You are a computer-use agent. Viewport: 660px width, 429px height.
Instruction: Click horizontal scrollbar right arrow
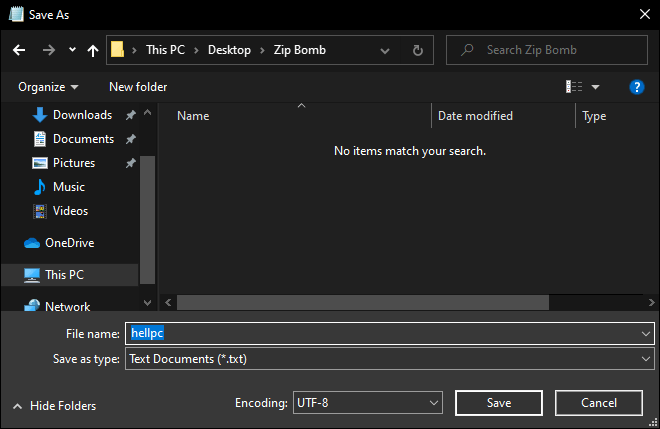pyautogui.click(x=651, y=302)
